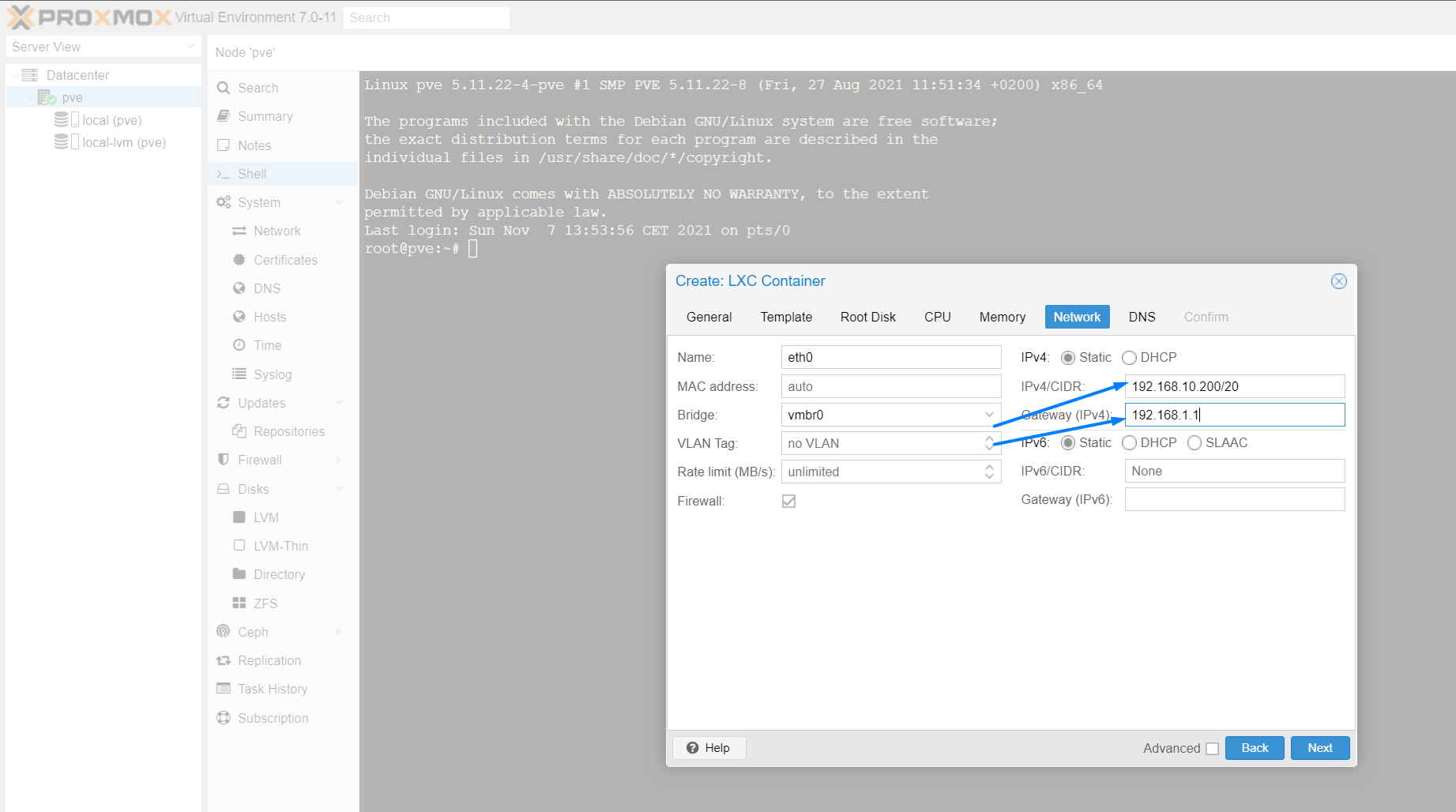1456x812 pixels.
Task: Select IPv4 DHCP radio button
Action: point(1129,358)
